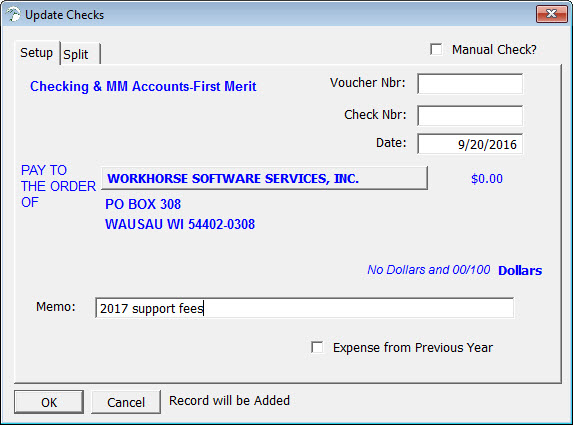Click the Record will be Added status text
The width and height of the screenshot is (573, 425).
click(x=229, y=401)
